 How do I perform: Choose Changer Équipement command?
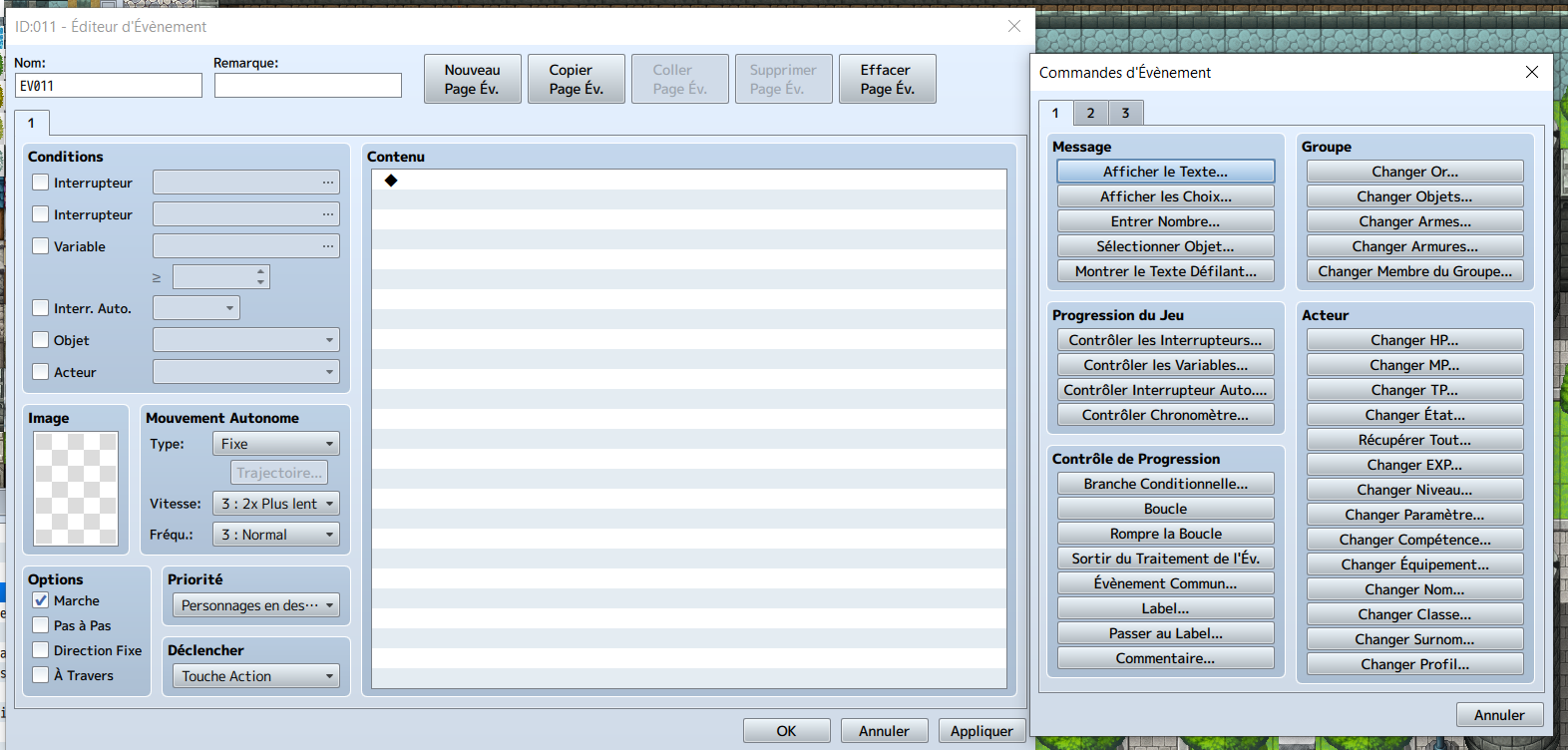point(1415,564)
